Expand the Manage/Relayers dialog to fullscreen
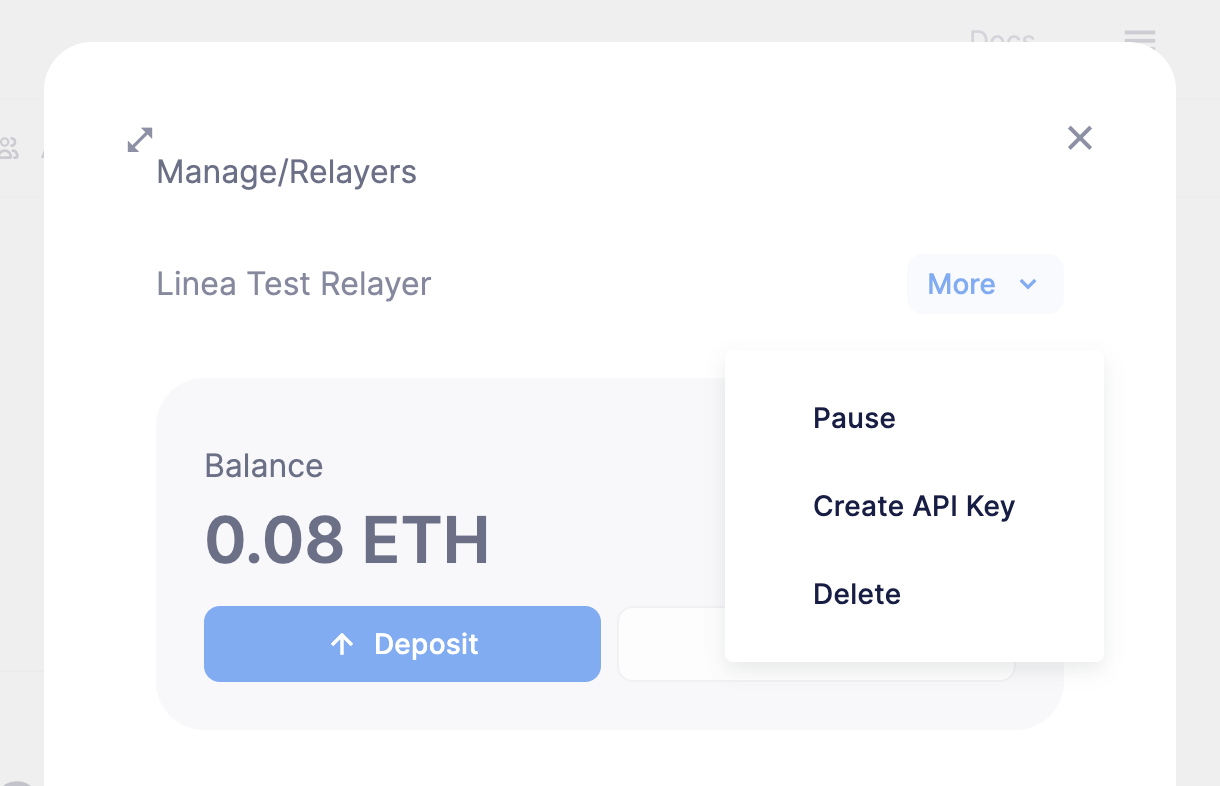This screenshot has width=1220, height=786. (x=139, y=140)
